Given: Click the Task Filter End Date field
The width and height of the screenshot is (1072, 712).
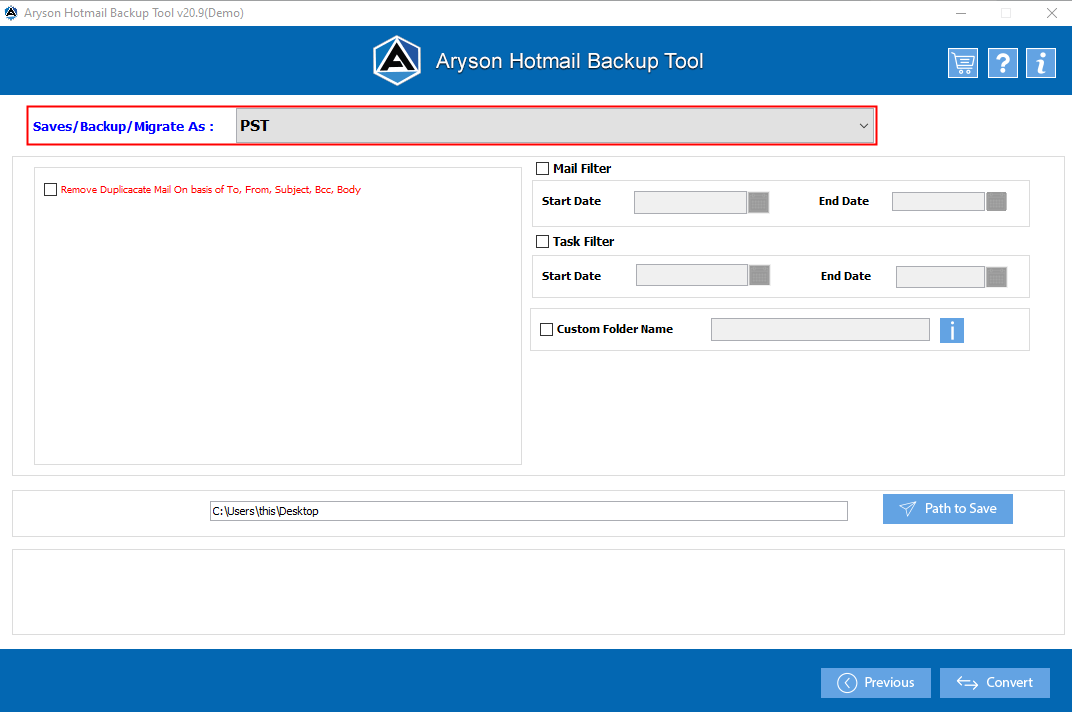Looking at the screenshot, I should (940, 277).
